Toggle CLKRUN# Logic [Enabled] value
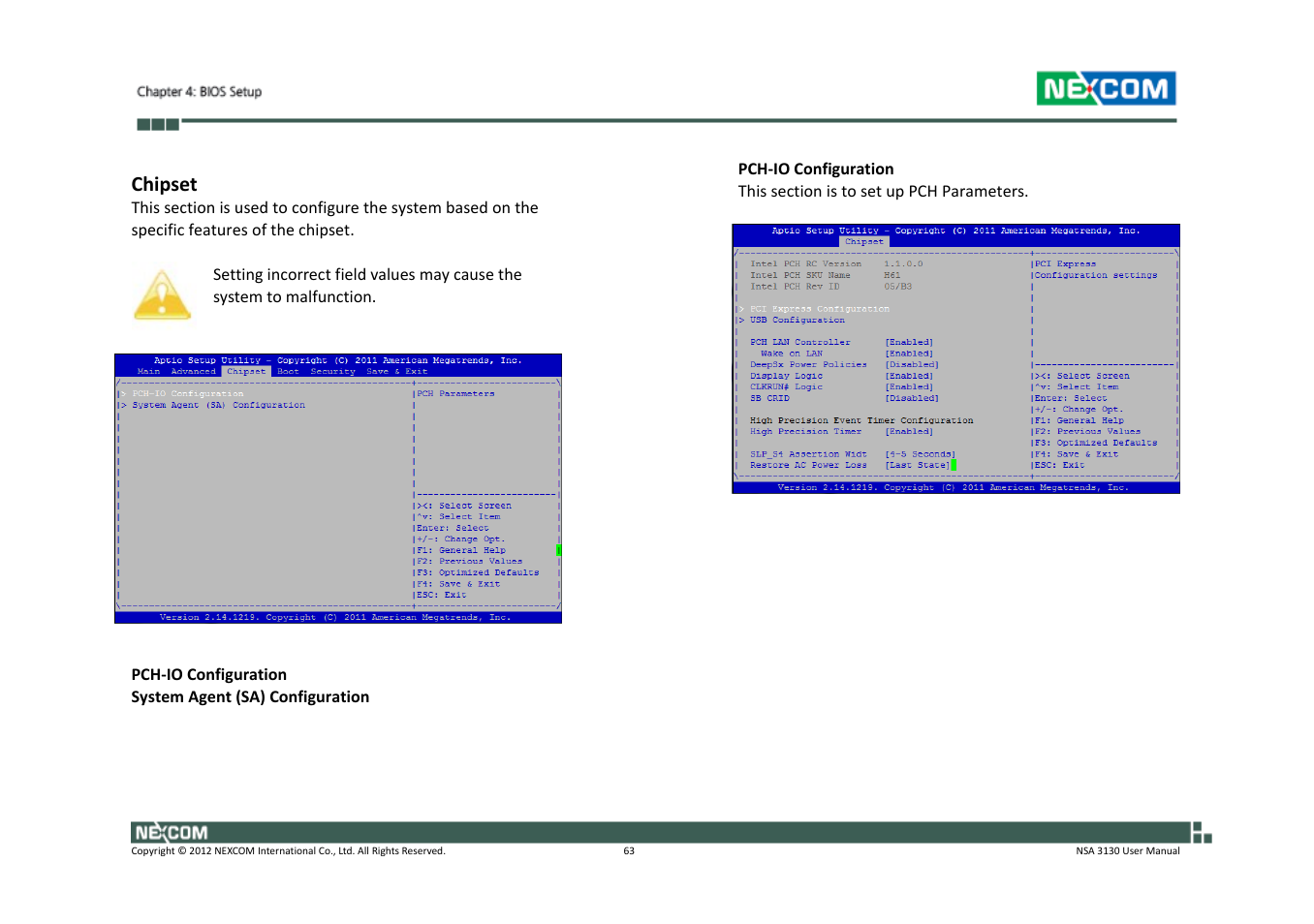Screen dimensions: 1314x924 click(909, 387)
